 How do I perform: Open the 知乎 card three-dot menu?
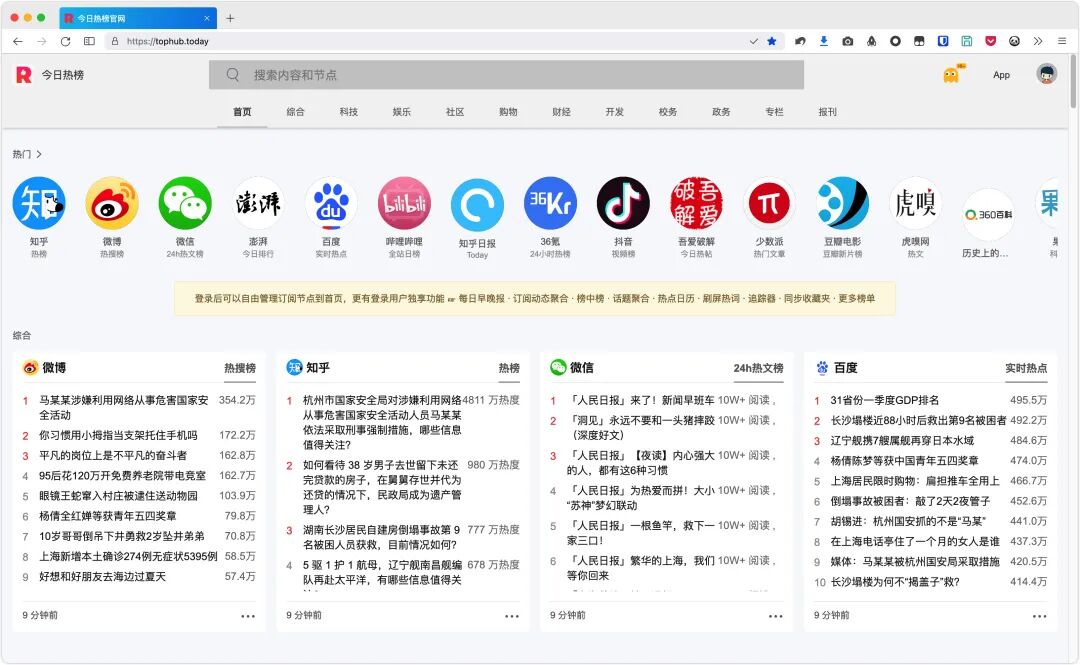tap(512, 616)
